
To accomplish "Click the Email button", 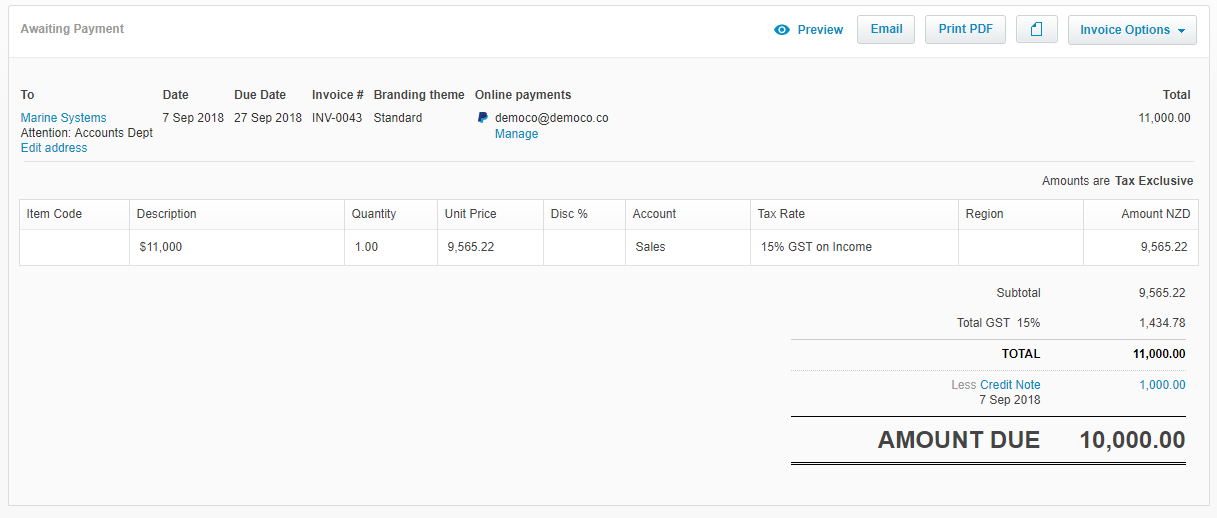I will point(886,29).
